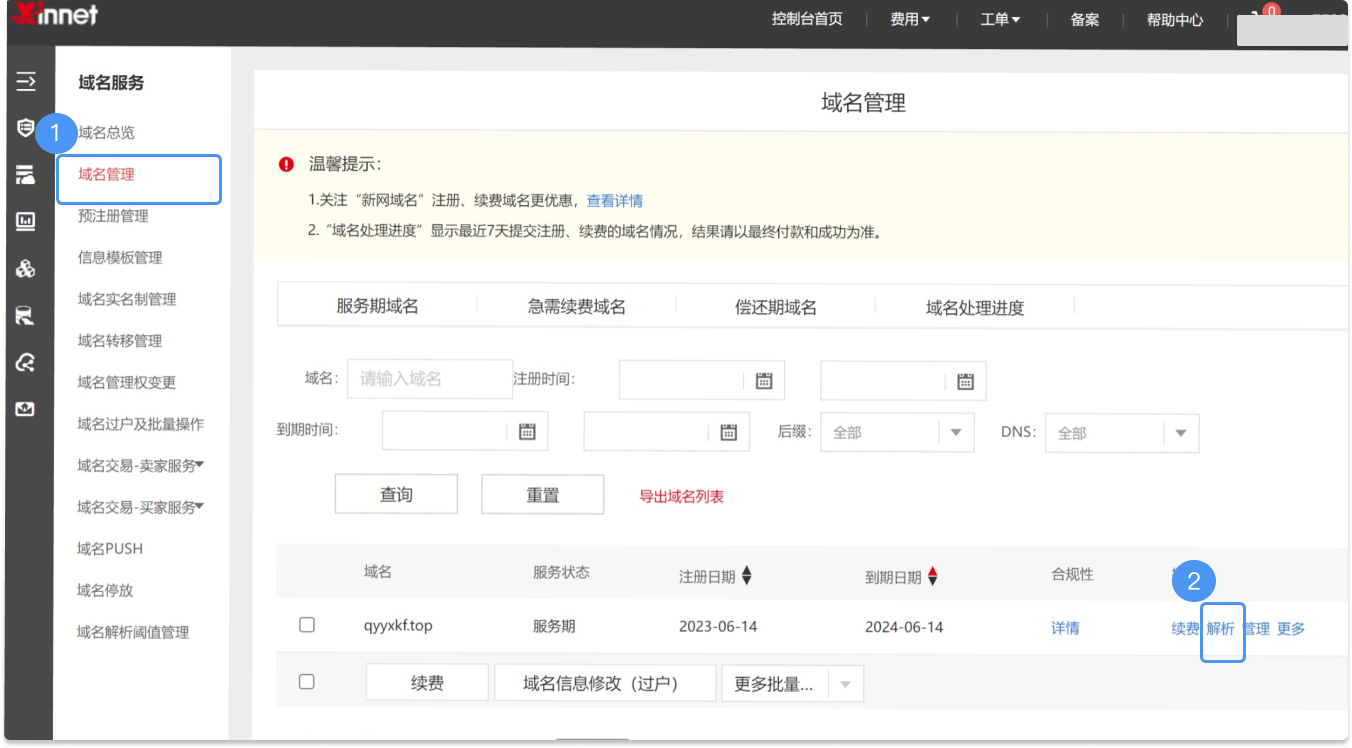Open 更多 options for qyyxkf.top
Screen dimensions: 1352x748
point(1291,628)
